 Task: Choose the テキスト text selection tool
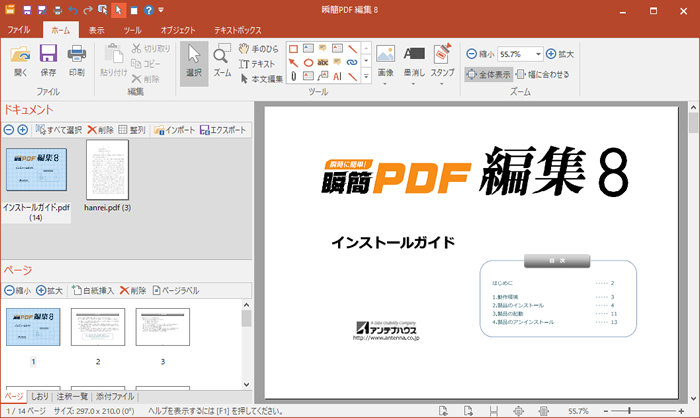point(257,64)
